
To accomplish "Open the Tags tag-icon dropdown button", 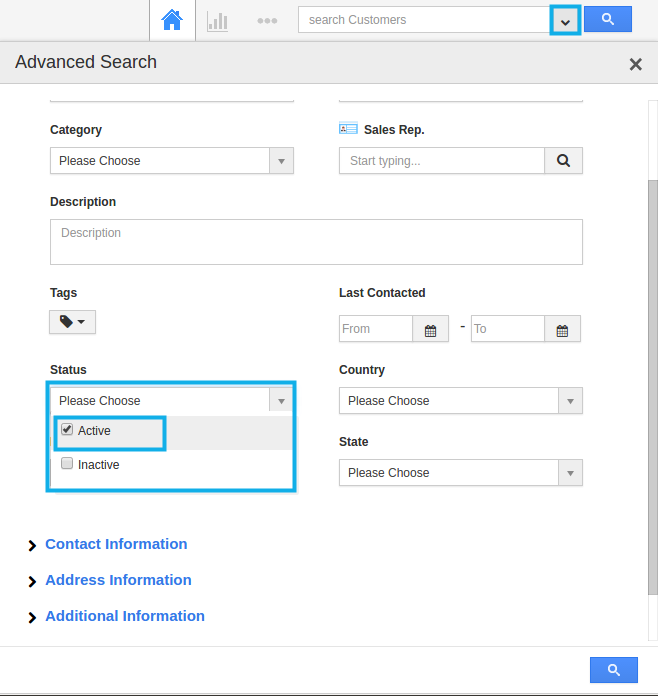I will click(72, 322).
